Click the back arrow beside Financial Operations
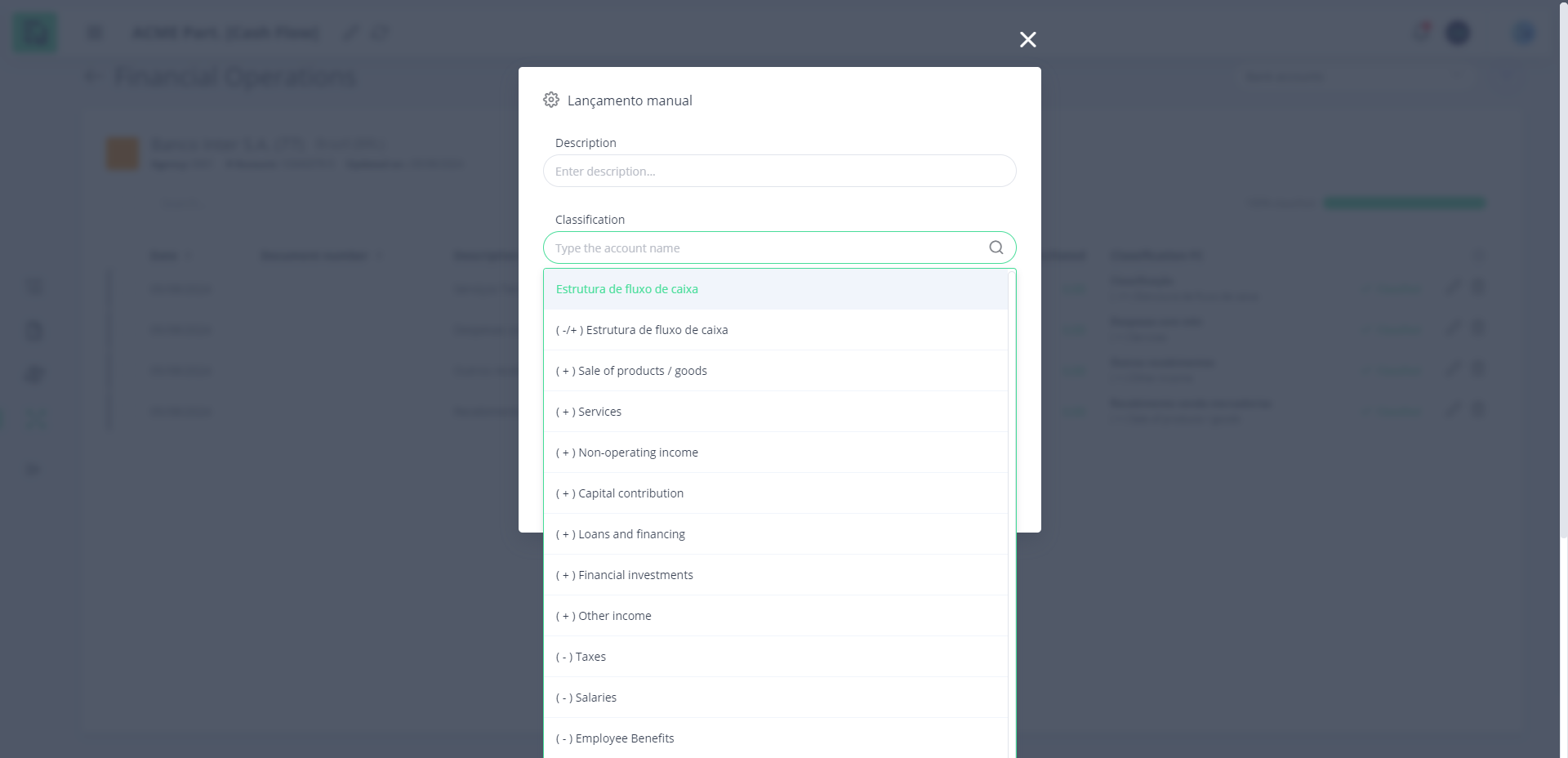Viewport: 1568px width, 758px height. click(x=93, y=77)
